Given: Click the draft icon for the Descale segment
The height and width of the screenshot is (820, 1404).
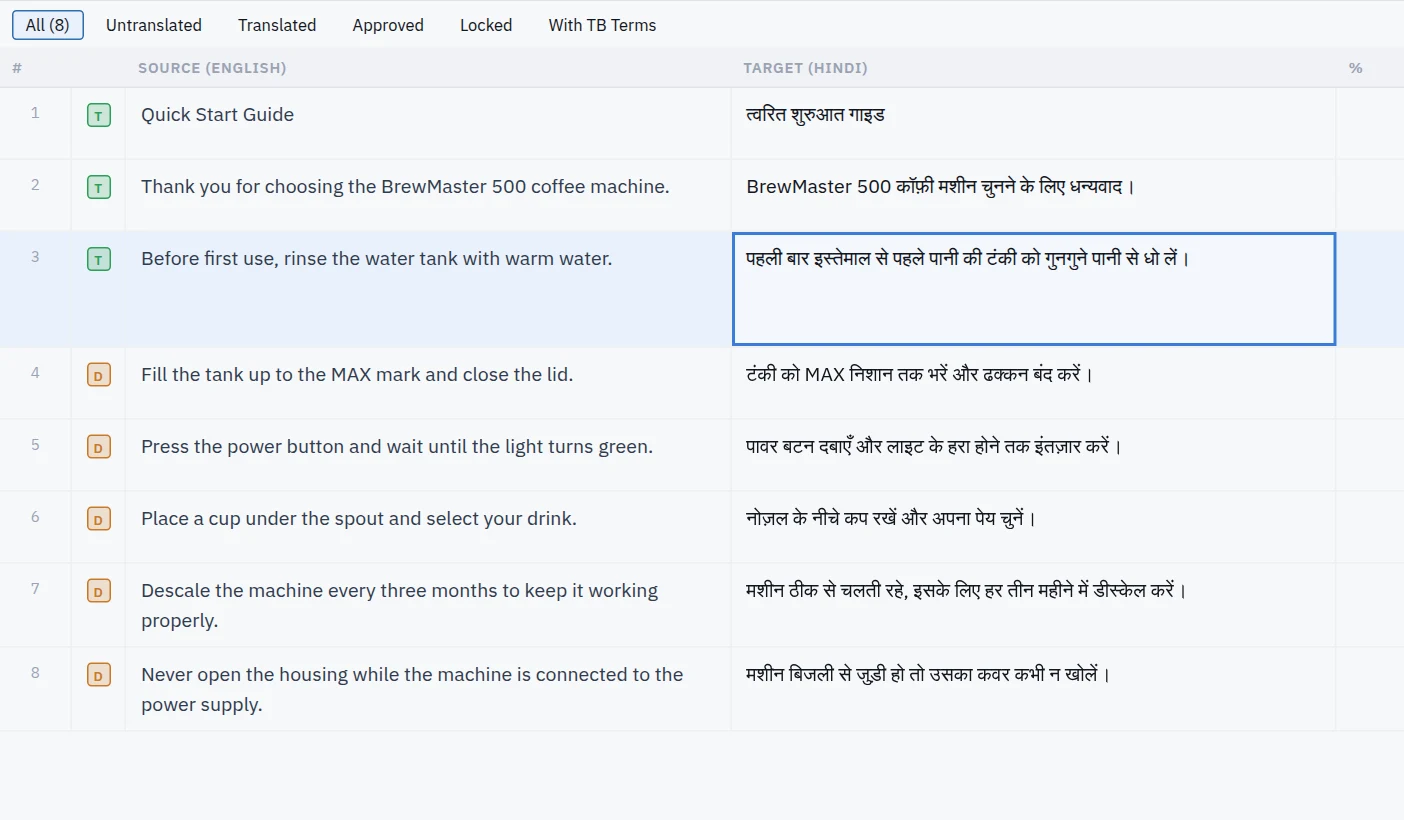Looking at the screenshot, I should [x=98, y=591].
